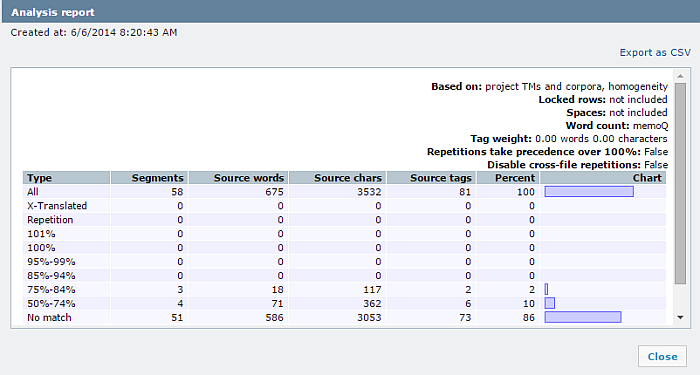The image size is (700, 375).
Task: Click the '50%-74%' row label
Action: [51, 304]
